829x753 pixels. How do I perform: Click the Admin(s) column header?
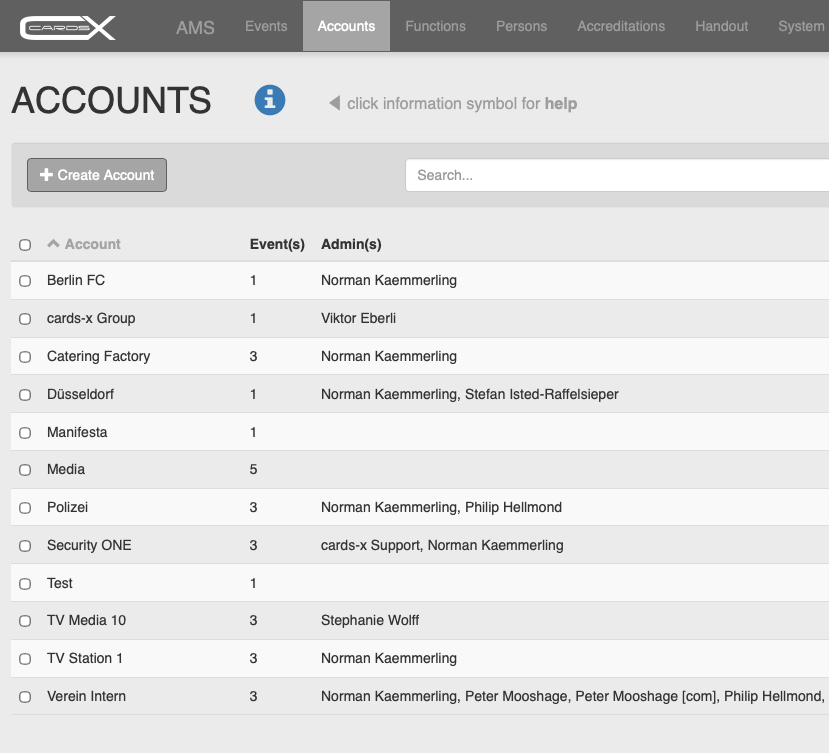pyautogui.click(x=351, y=244)
